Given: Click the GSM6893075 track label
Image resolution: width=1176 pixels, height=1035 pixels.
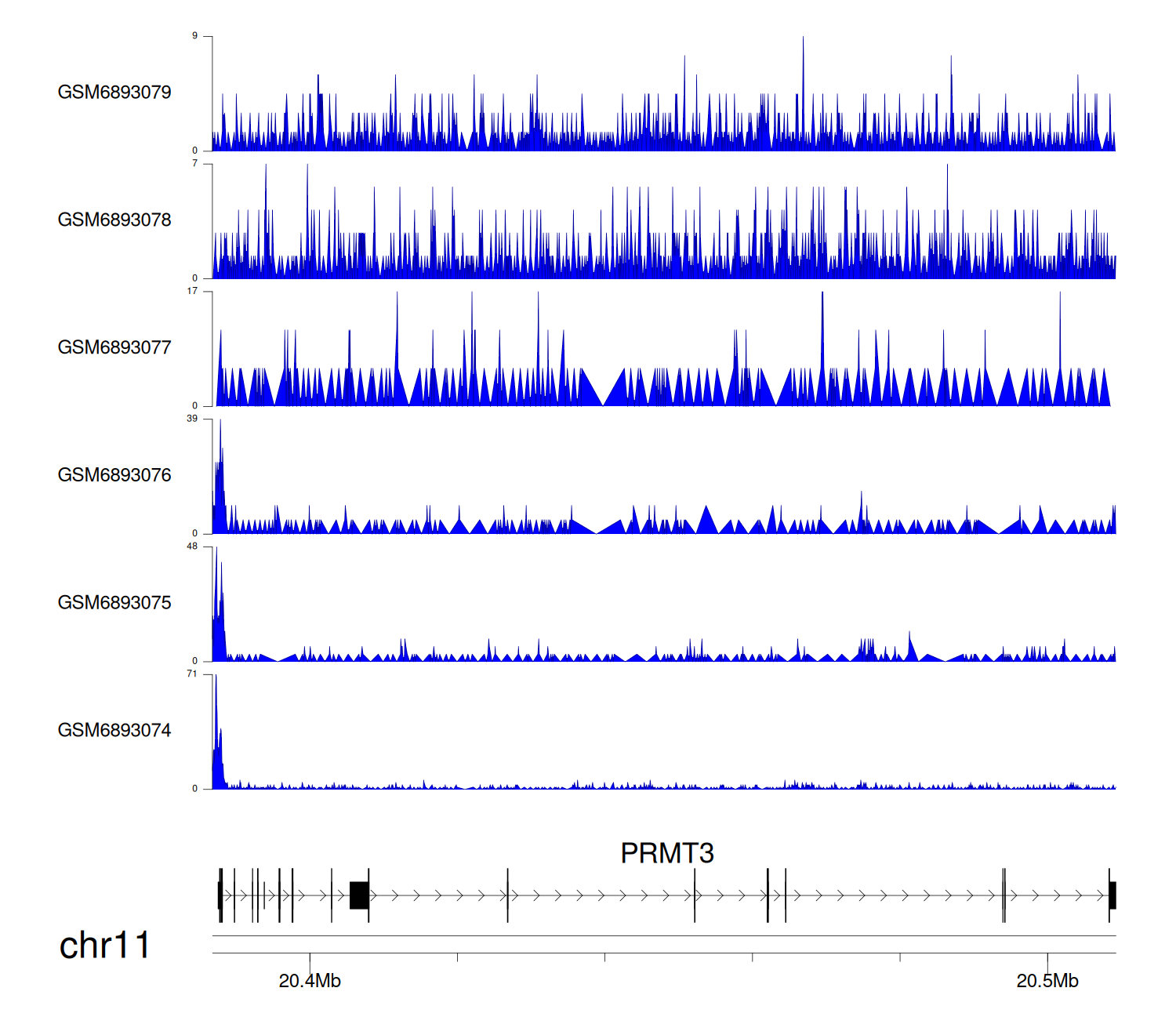Looking at the screenshot, I should tap(114, 603).
